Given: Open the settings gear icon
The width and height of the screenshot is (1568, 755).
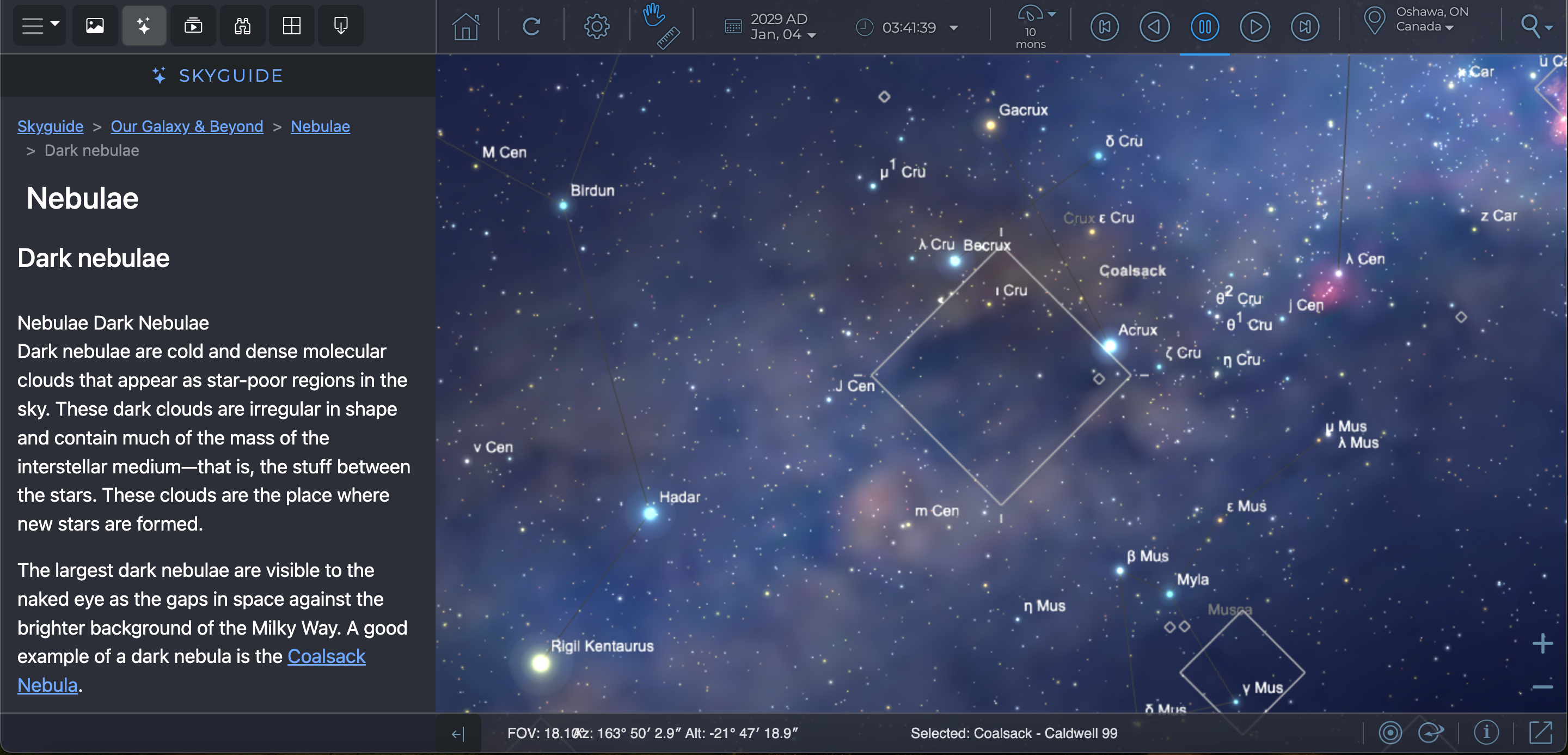Looking at the screenshot, I should [597, 27].
